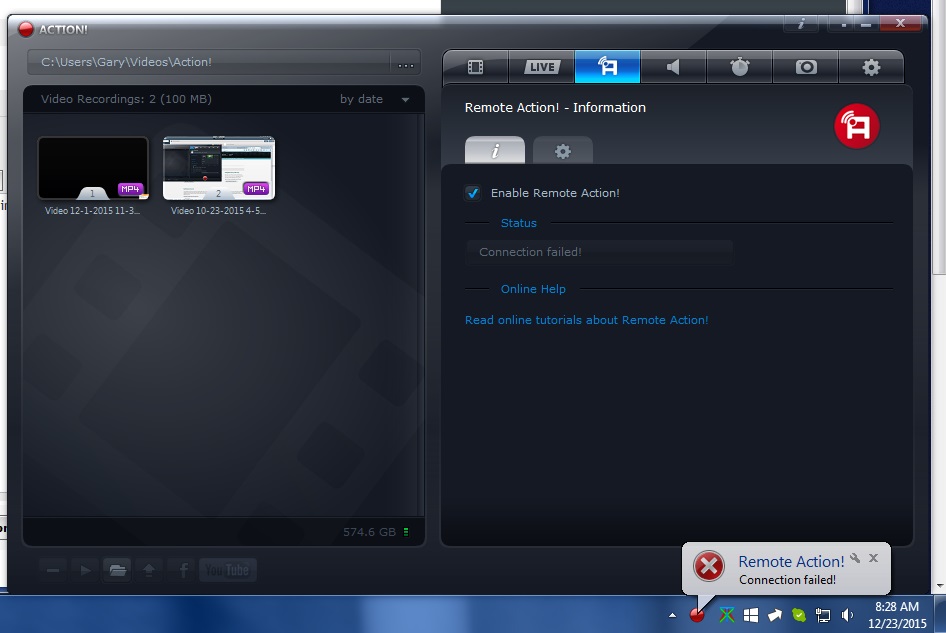946x633 pixels.
Task: Click the green shield tray icon left of the network icon
Action: (x=799, y=615)
